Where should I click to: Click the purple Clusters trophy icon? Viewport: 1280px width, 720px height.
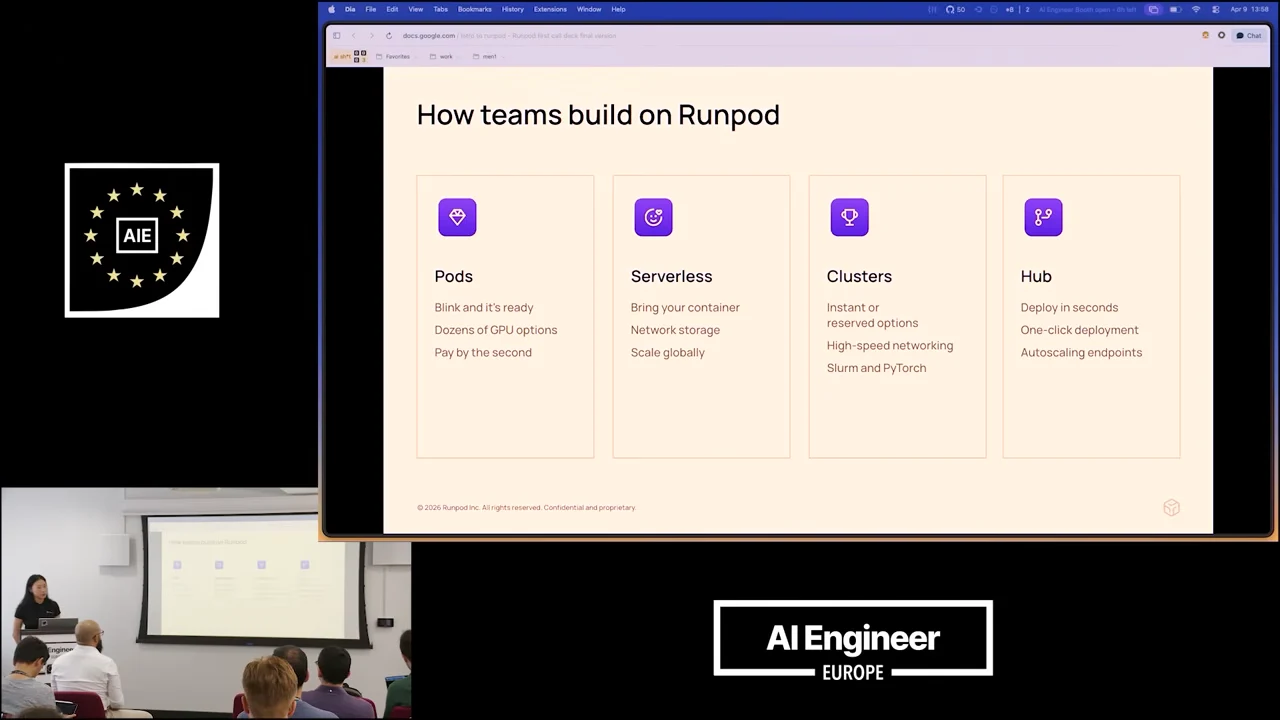(x=849, y=217)
